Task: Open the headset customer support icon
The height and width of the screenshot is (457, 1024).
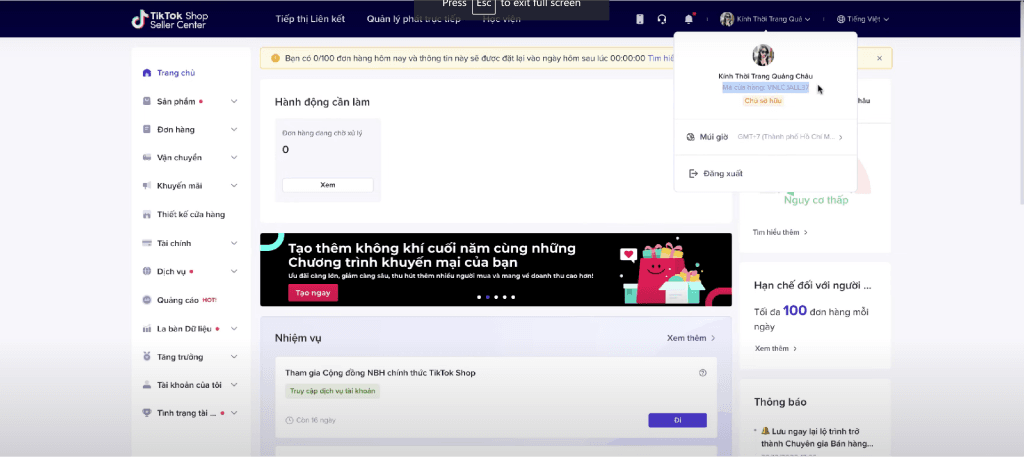Action: coord(662,19)
